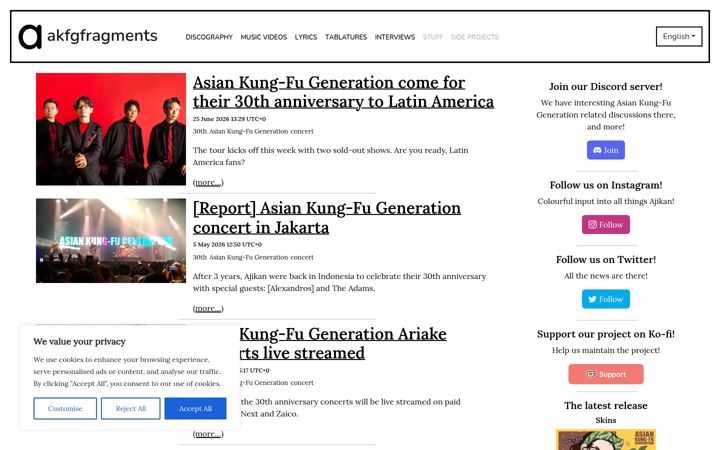This screenshot has height=450, width=720.
Task: Click the 'Skins' release title text
Action: point(606,420)
